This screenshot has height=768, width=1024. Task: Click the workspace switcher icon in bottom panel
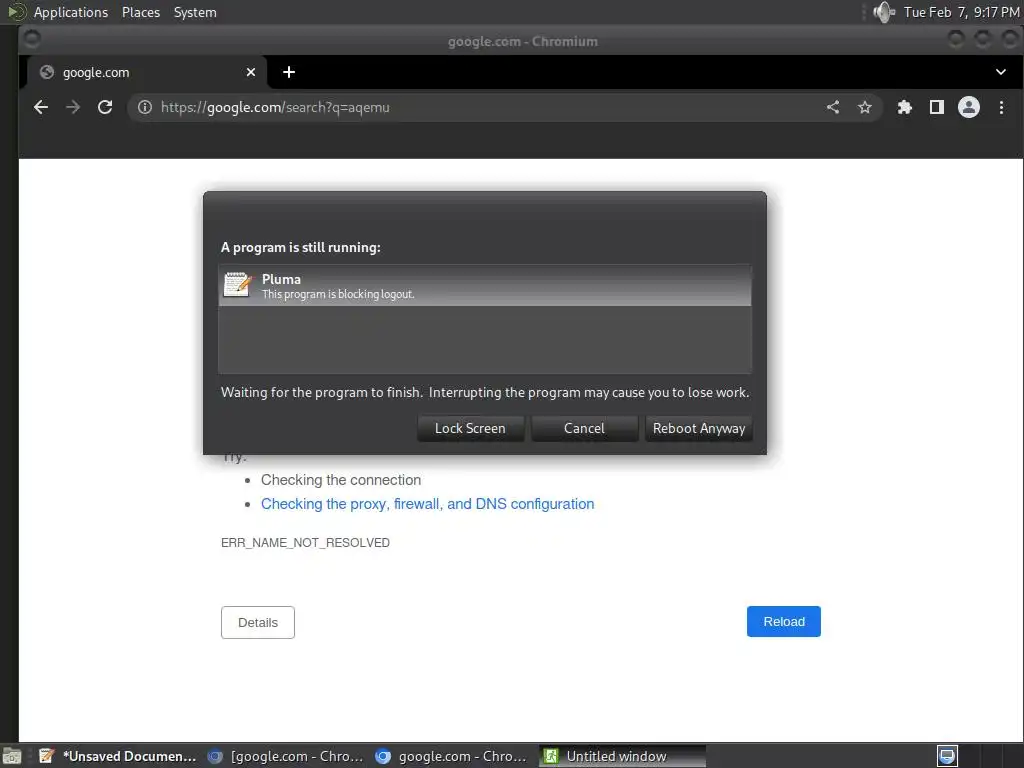[x=948, y=756]
